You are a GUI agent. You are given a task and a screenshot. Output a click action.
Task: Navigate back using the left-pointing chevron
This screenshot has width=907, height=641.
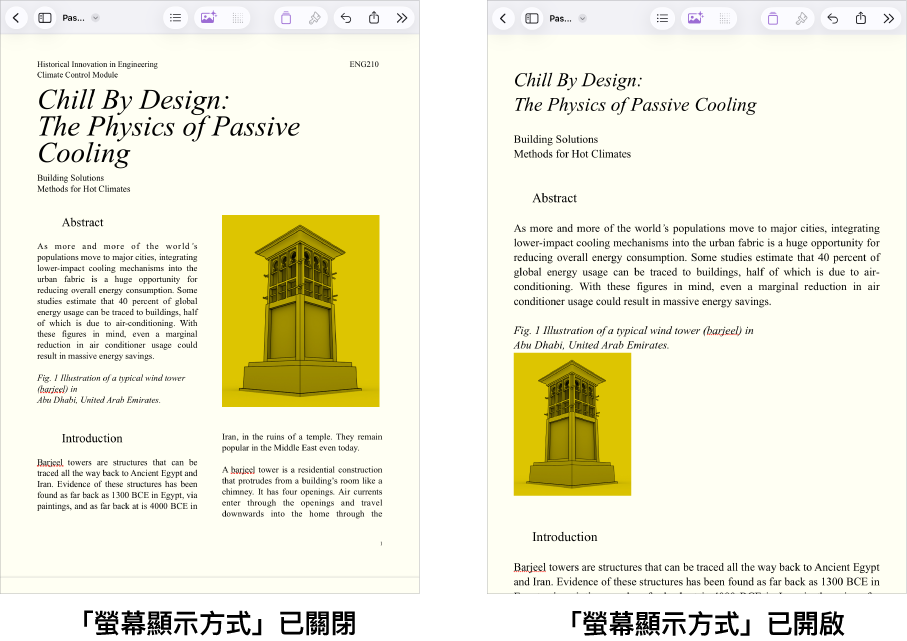[17, 17]
